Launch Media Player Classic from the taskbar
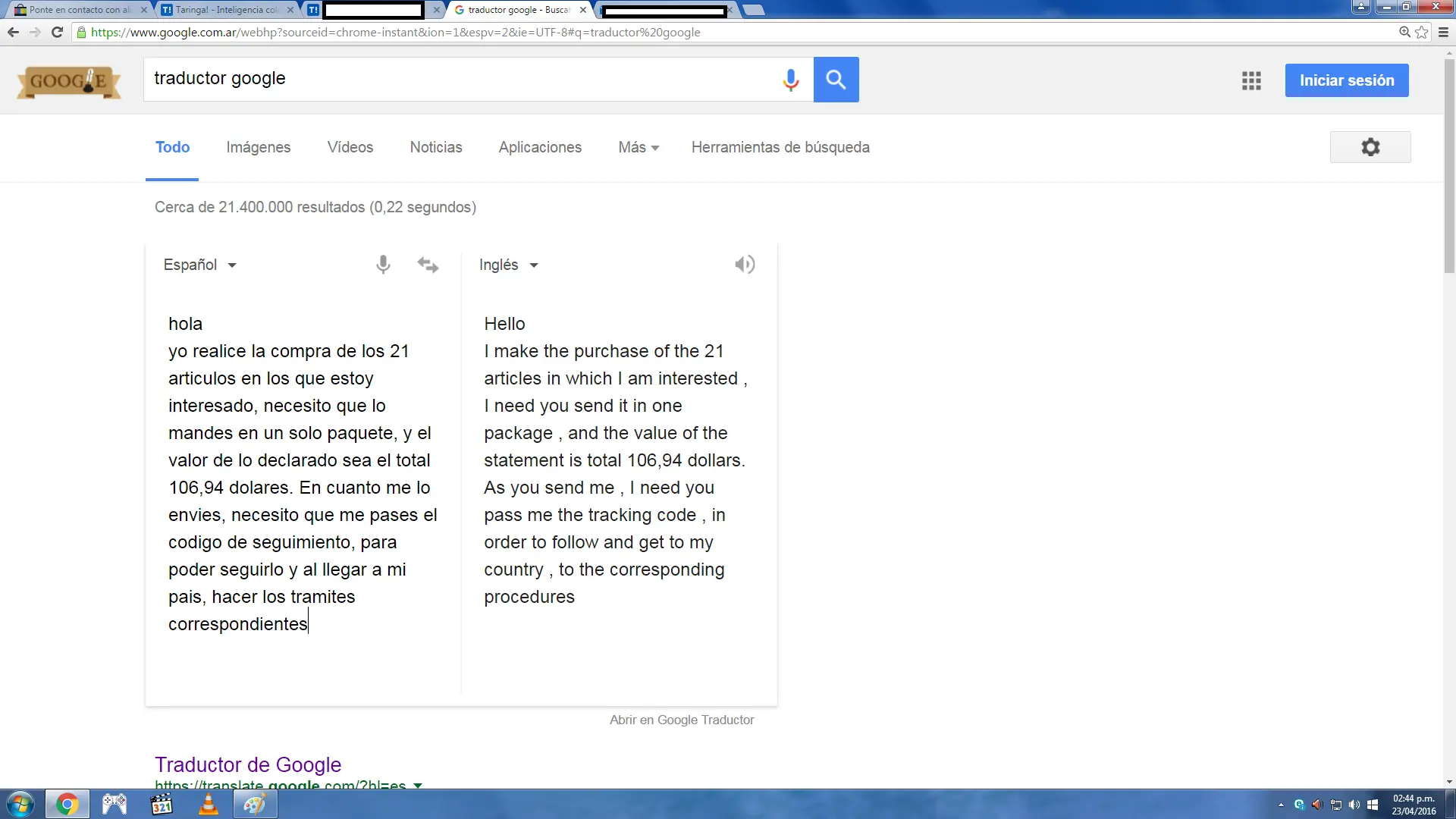 coord(161,804)
